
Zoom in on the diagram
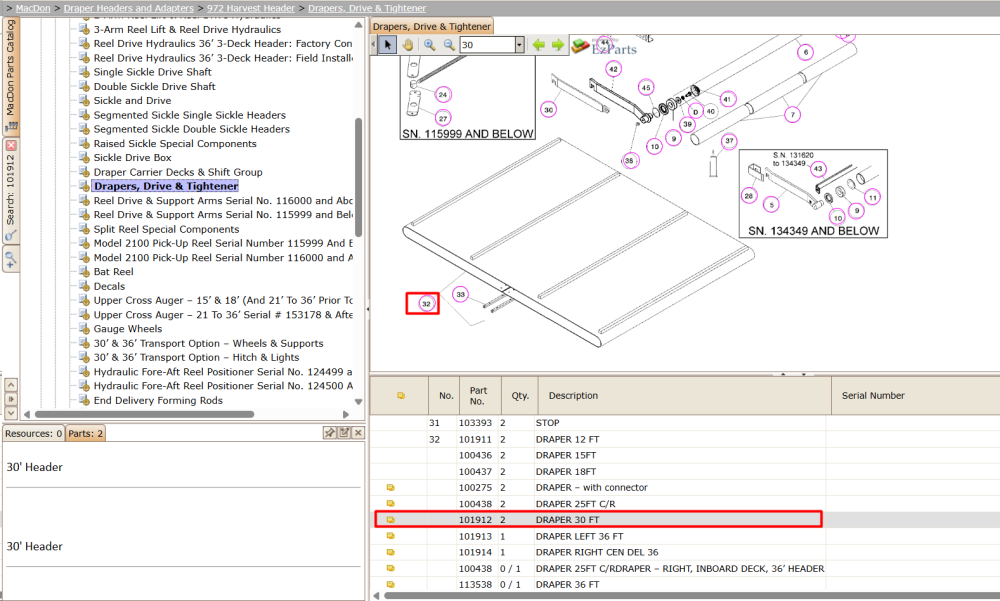pos(429,45)
